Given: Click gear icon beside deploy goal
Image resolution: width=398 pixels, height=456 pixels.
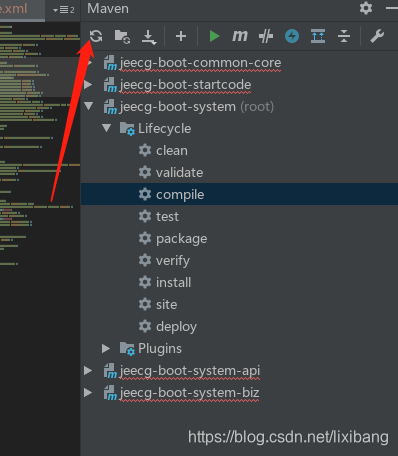Looking at the screenshot, I should click(145, 326).
